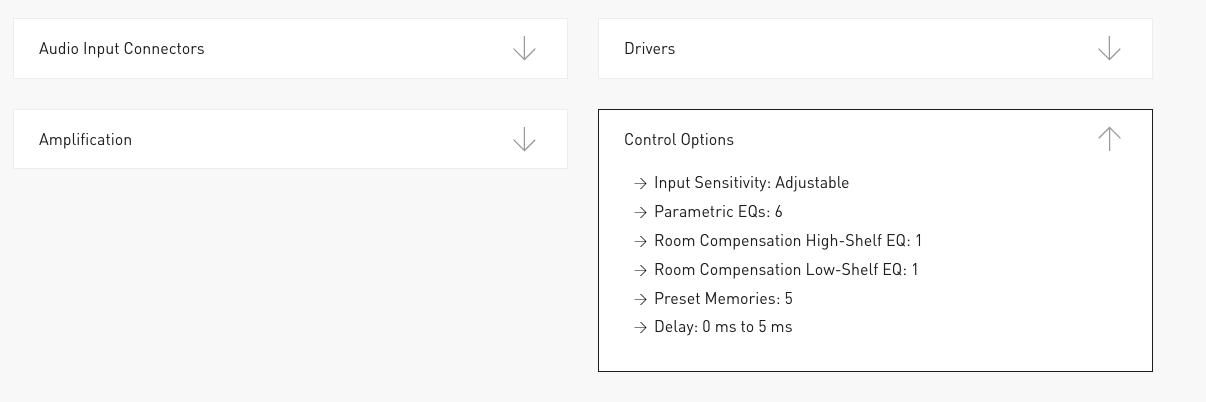Click the arrow bullet before Parametric EQs
The width and height of the screenshot is (1206, 402).
[x=641, y=212]
